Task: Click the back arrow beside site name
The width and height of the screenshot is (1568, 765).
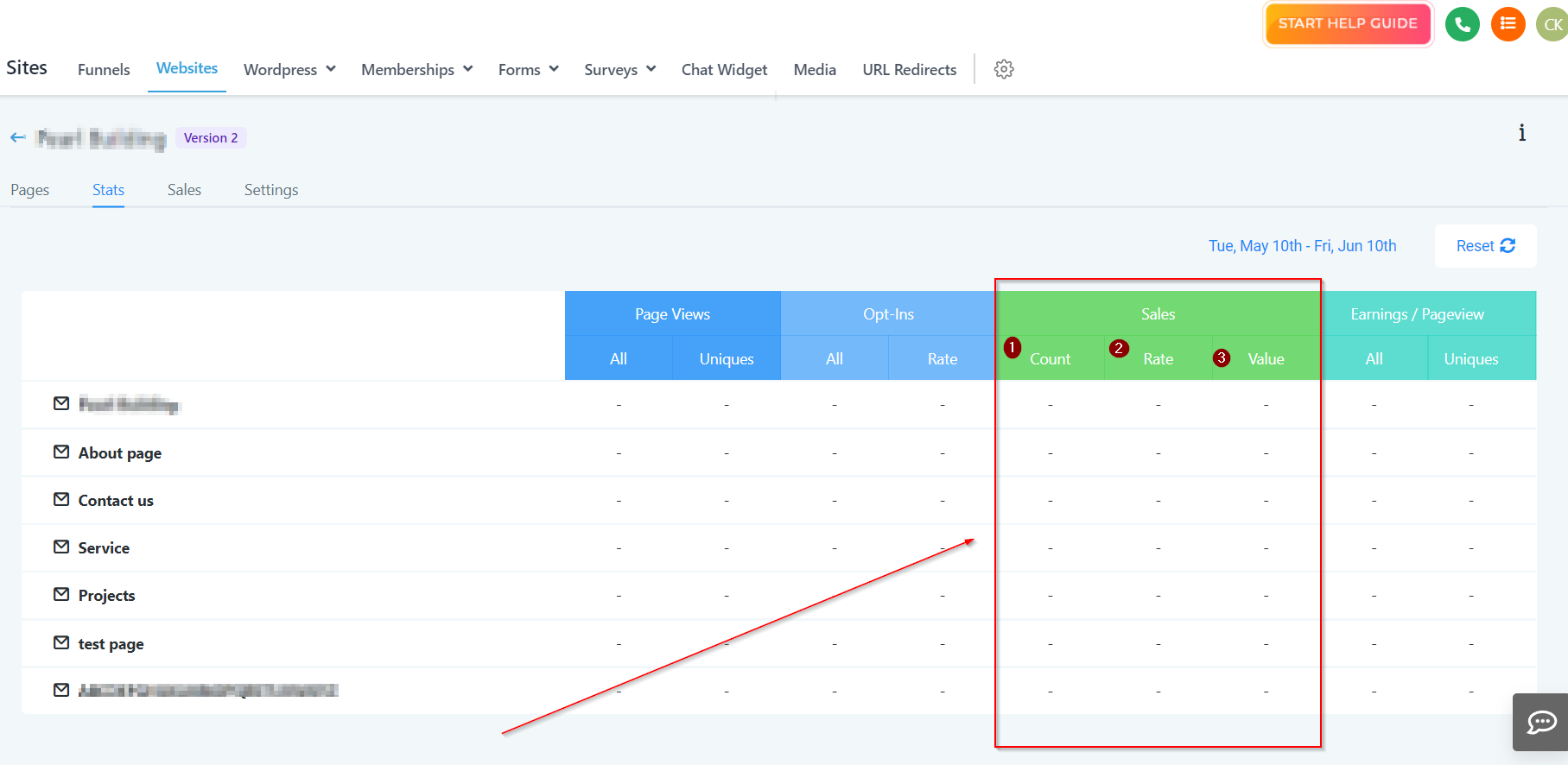Action: click(17, 138)
